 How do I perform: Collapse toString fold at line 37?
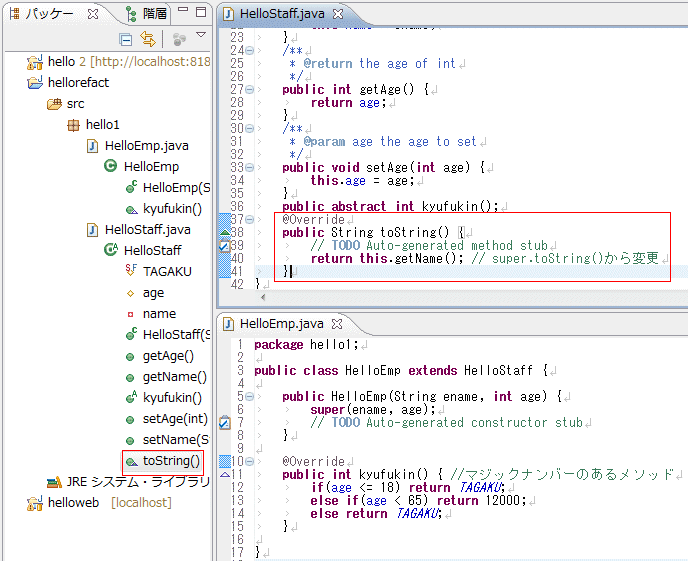point(249,219)
